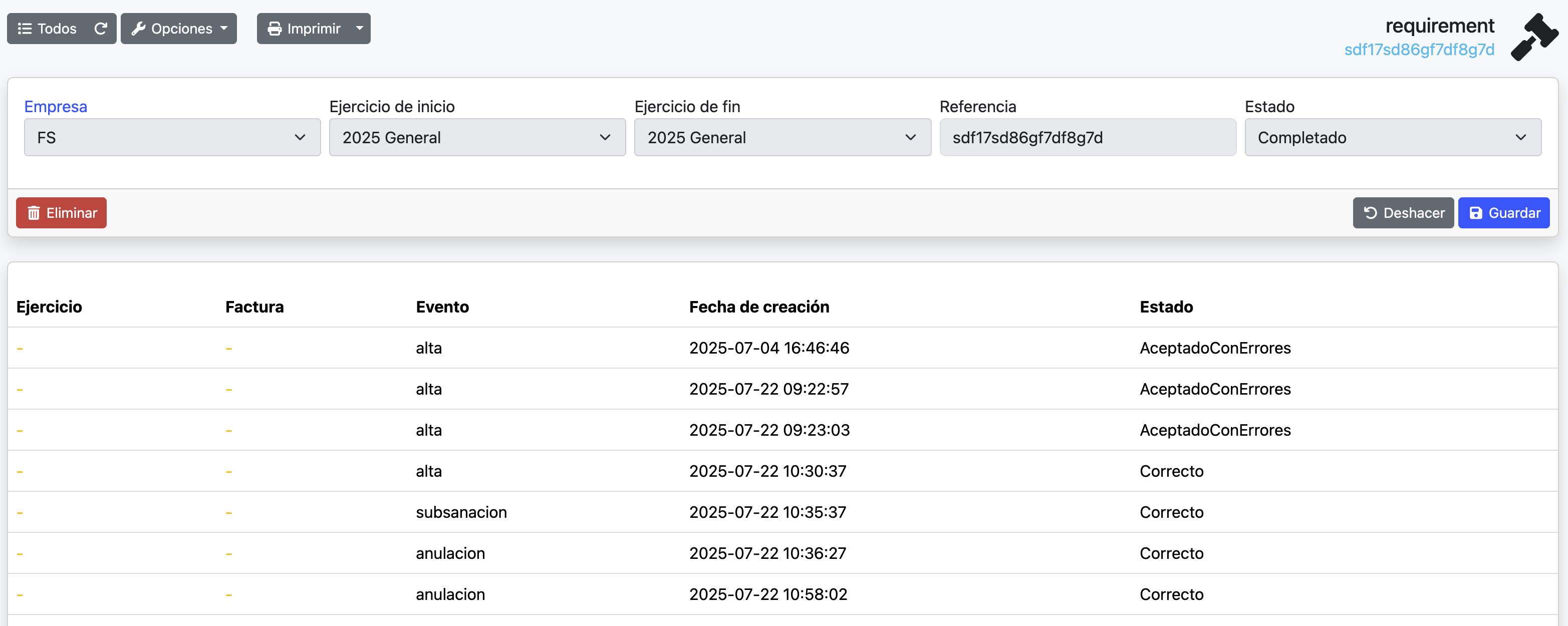1568x626 pixels.
Task: Click the sdf17sd86gf7df8g7d header link
Action: tap(1419, 50)
